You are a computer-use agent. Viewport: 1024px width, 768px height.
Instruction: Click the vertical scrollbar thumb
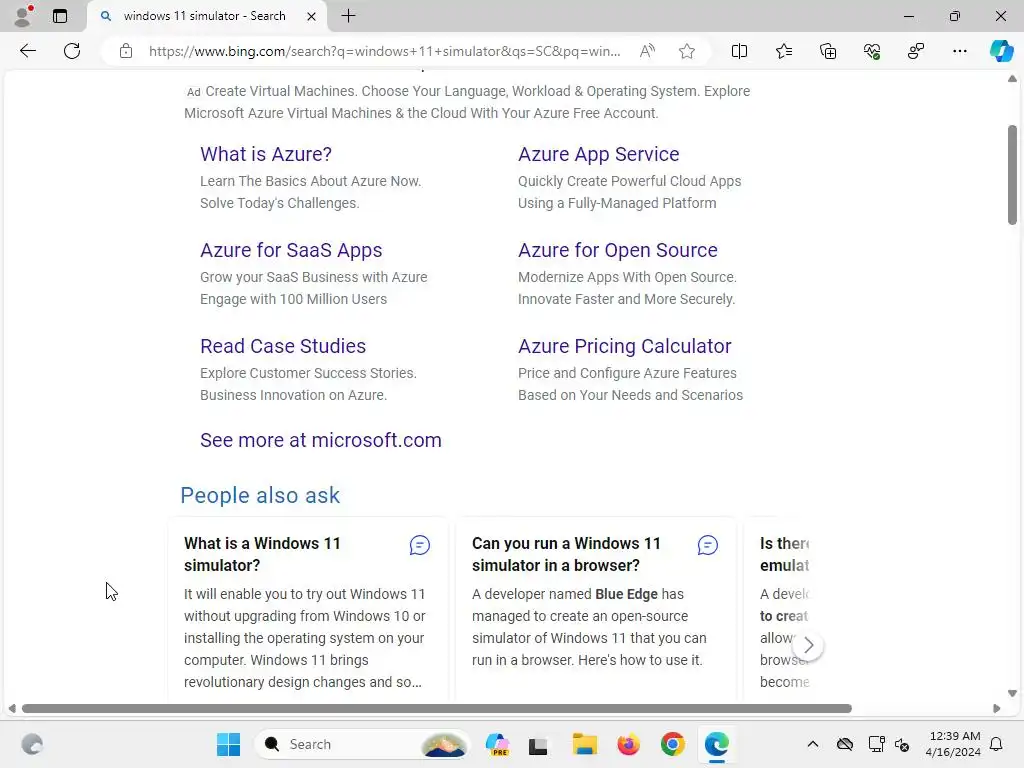pos(1012,175)
